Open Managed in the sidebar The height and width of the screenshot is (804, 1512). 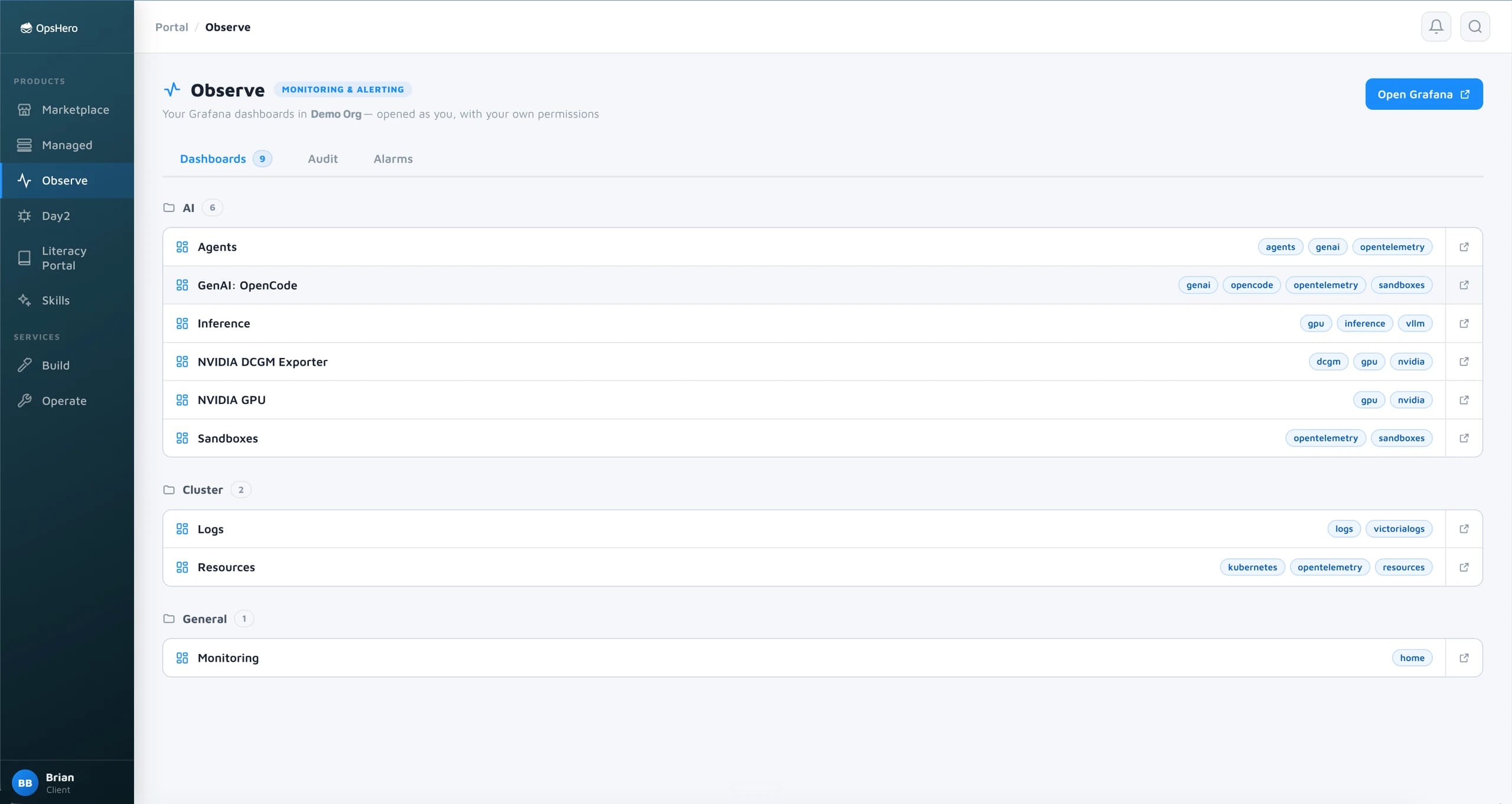pyautogui.click(x=67, y=145)
